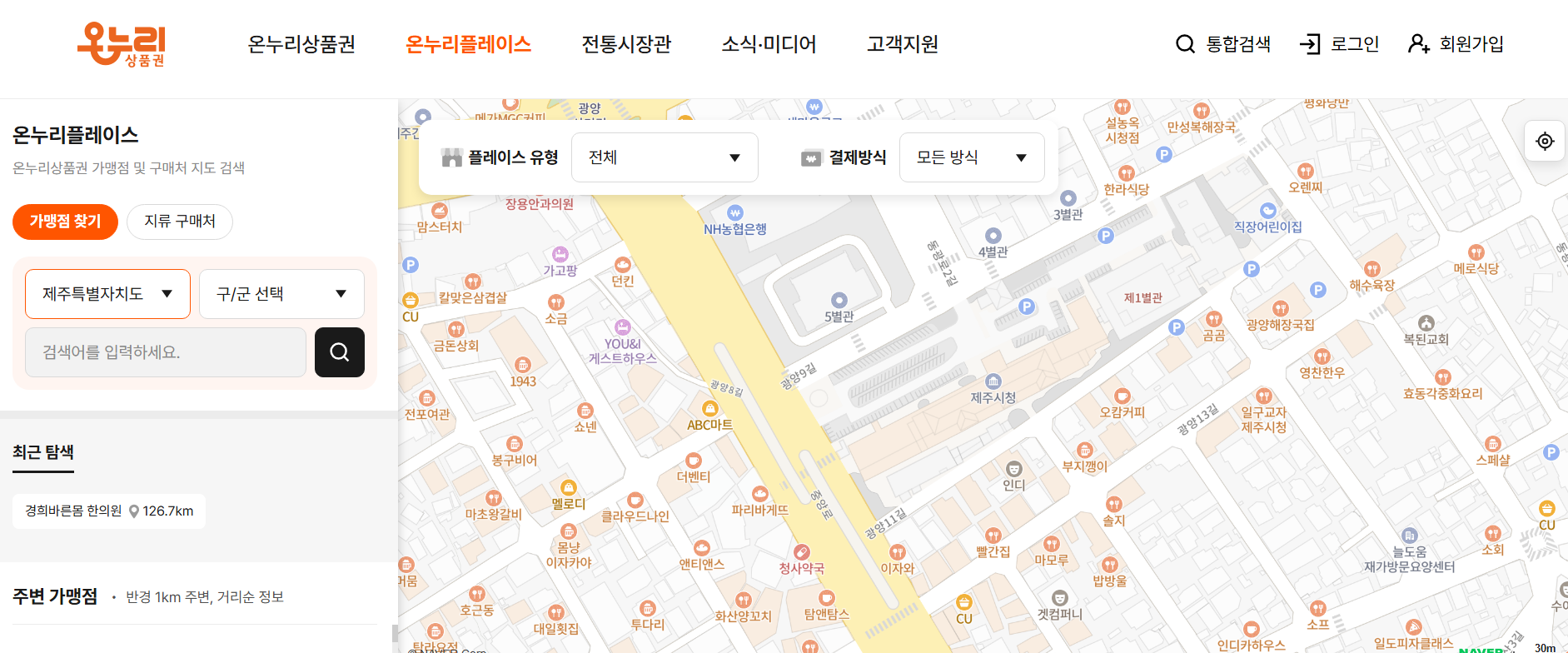Viewport: 1568px width, 653px height.
Task: Click the black search button
Action: [340, 352]
